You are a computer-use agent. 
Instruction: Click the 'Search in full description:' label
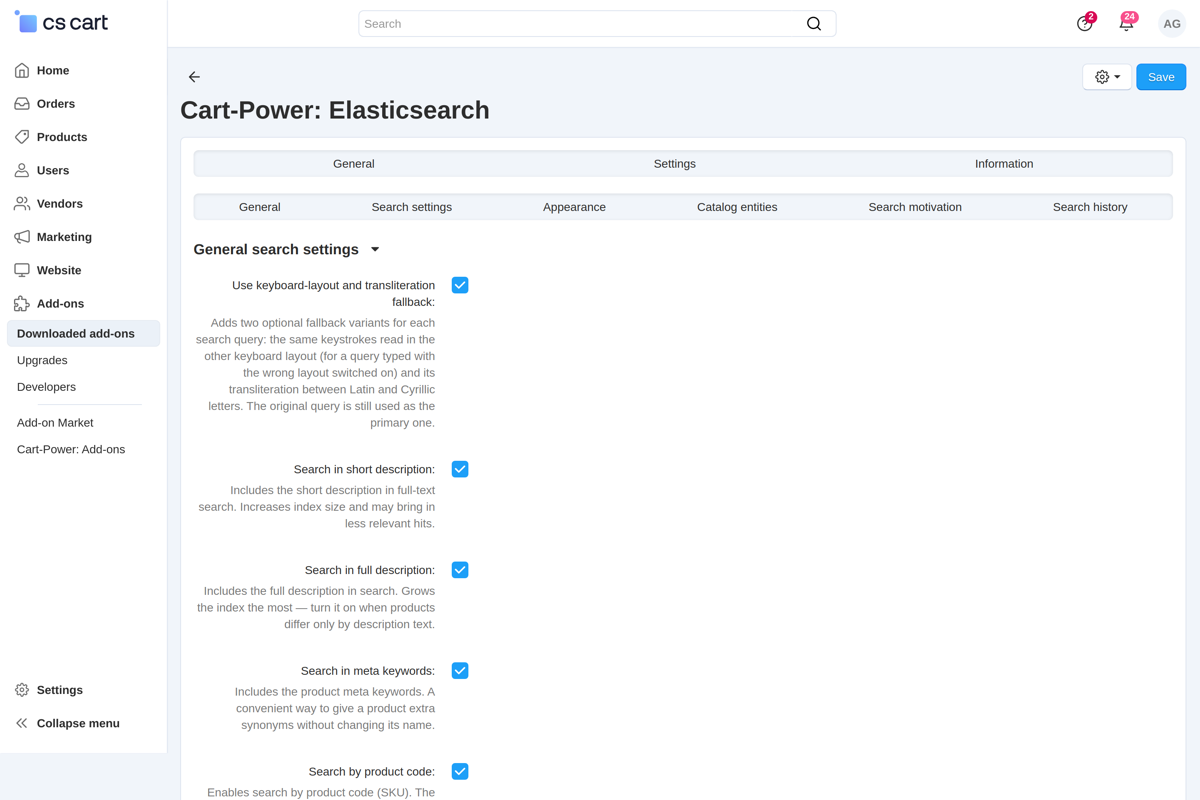click(x=370, y=570)
